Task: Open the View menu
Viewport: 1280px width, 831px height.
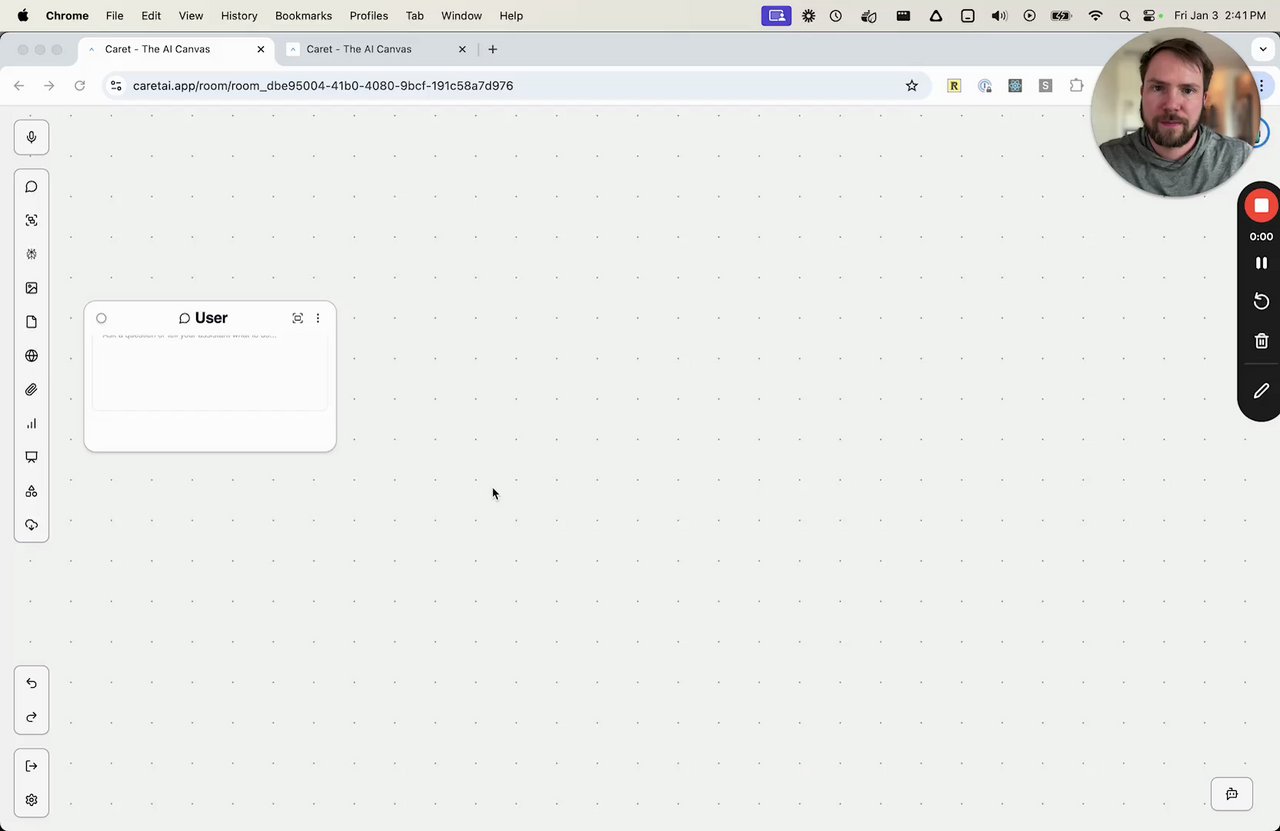Action: pyautogui.click(x=191, y=16)
